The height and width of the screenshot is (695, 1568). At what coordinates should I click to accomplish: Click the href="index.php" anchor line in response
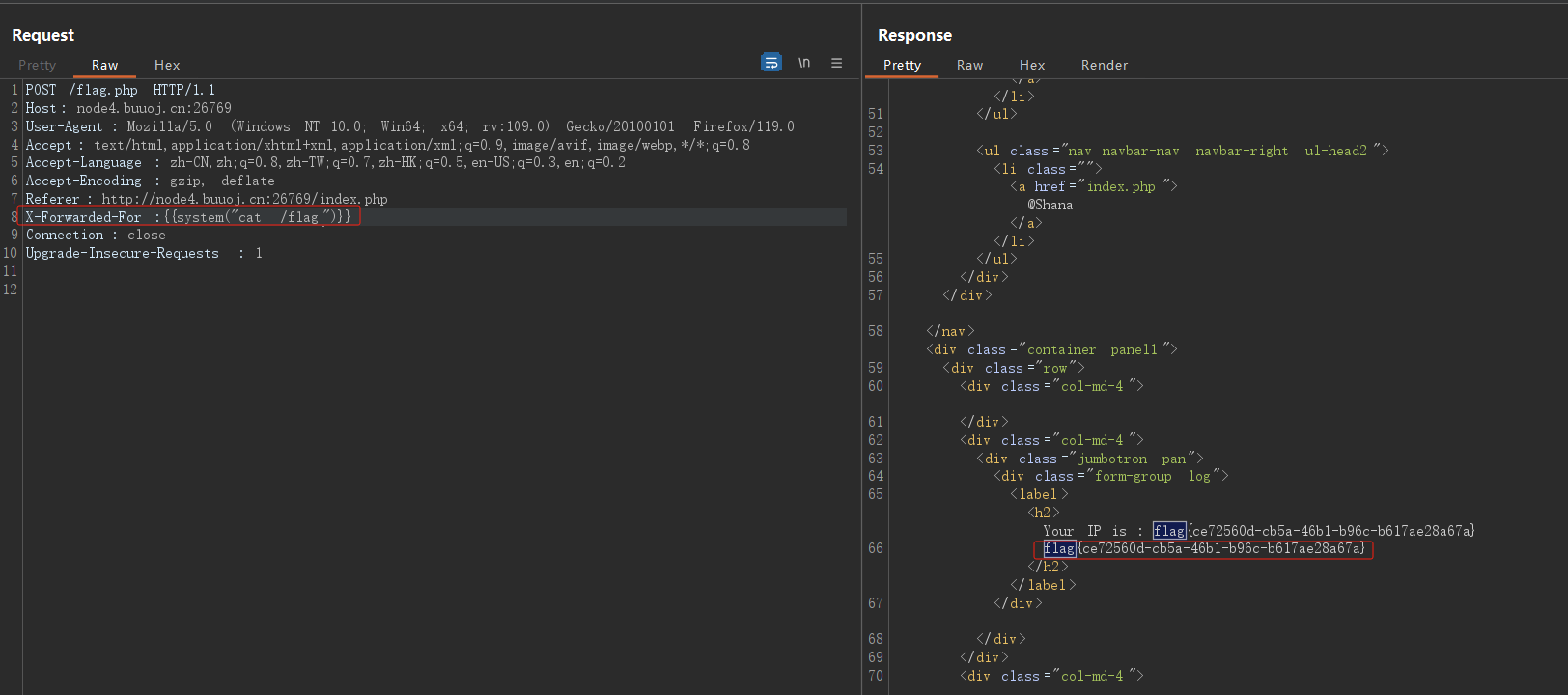click(x=1094, y=186)
